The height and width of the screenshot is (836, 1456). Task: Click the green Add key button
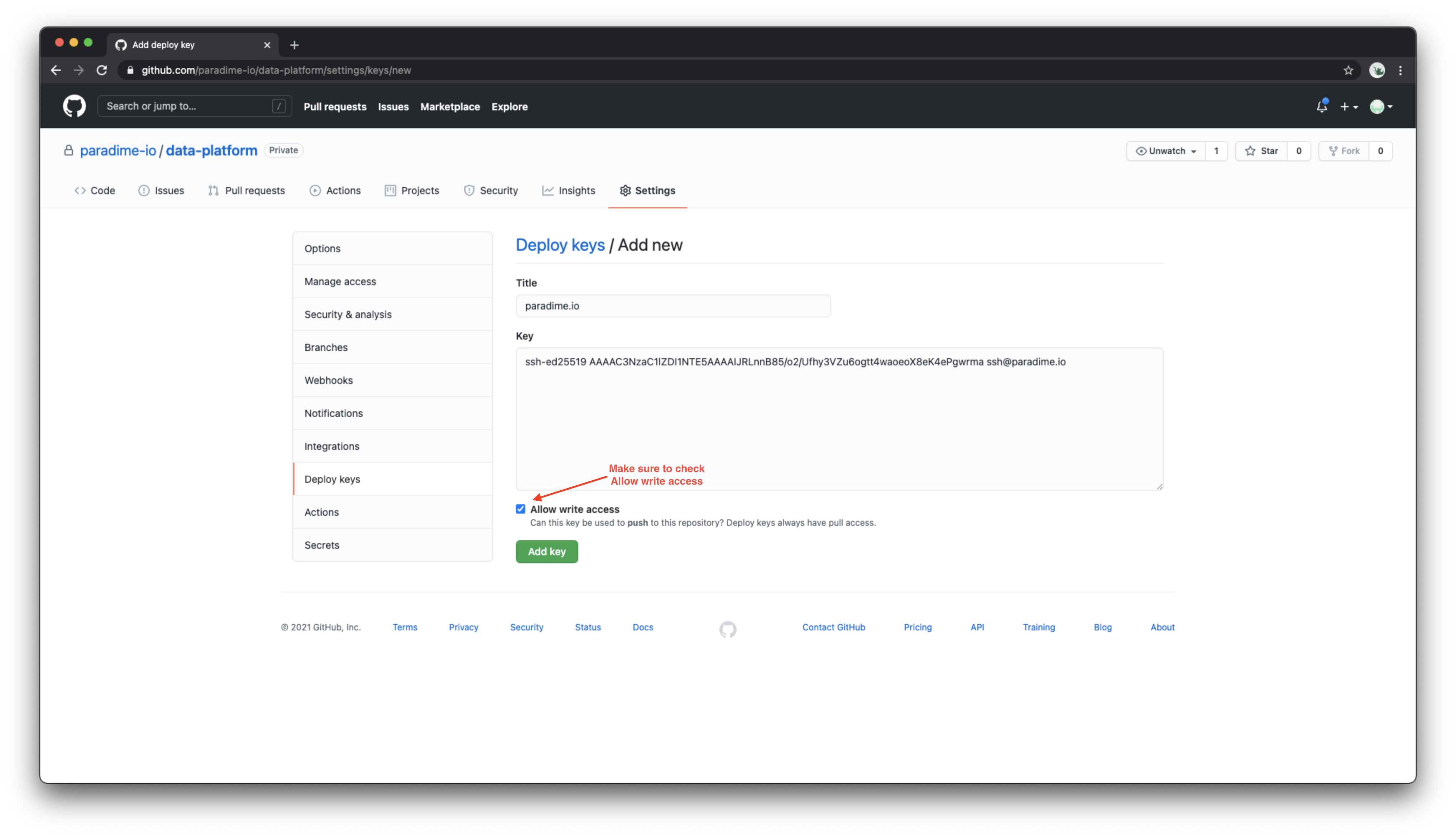coord(547,551)
